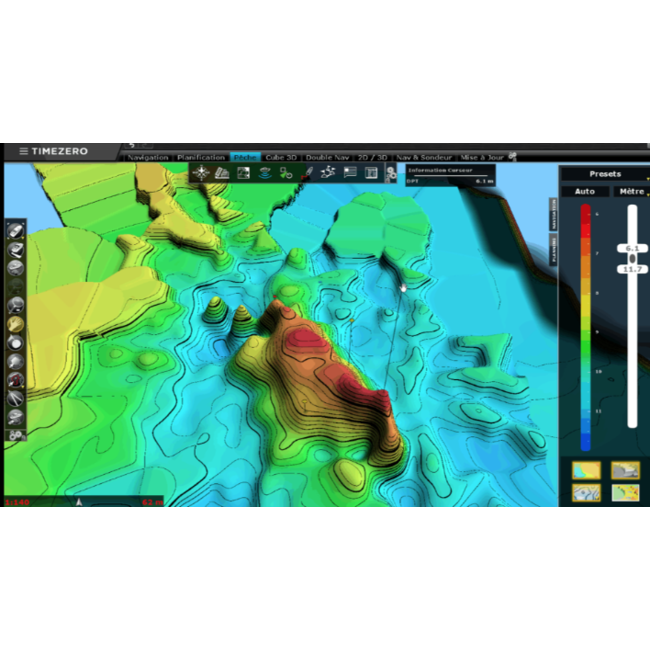
Task: Click the 1:140 chart scale readout
Action: (17, 502)
